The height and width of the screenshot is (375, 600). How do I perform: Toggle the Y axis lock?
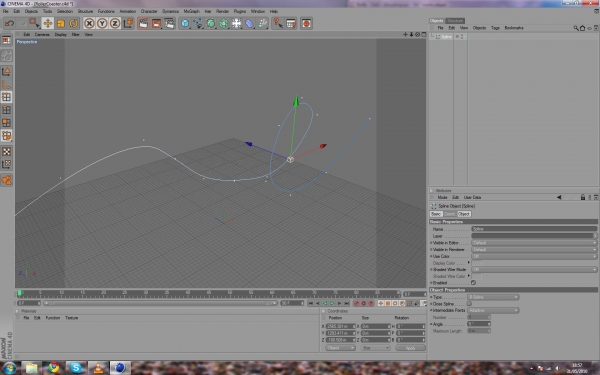[x=102, y=23]
